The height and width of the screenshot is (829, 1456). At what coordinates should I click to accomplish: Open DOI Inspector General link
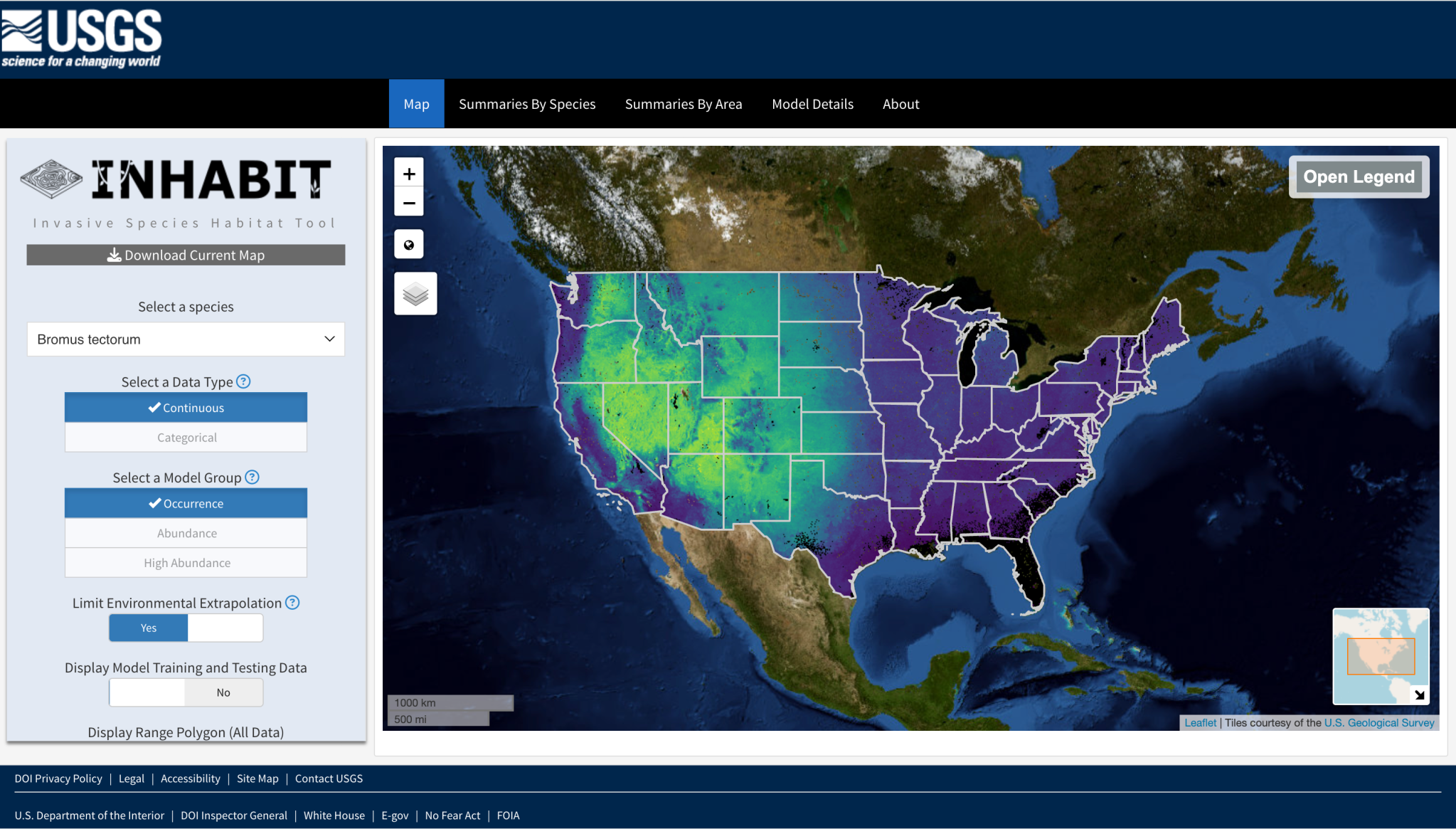[x=234, y=815]
